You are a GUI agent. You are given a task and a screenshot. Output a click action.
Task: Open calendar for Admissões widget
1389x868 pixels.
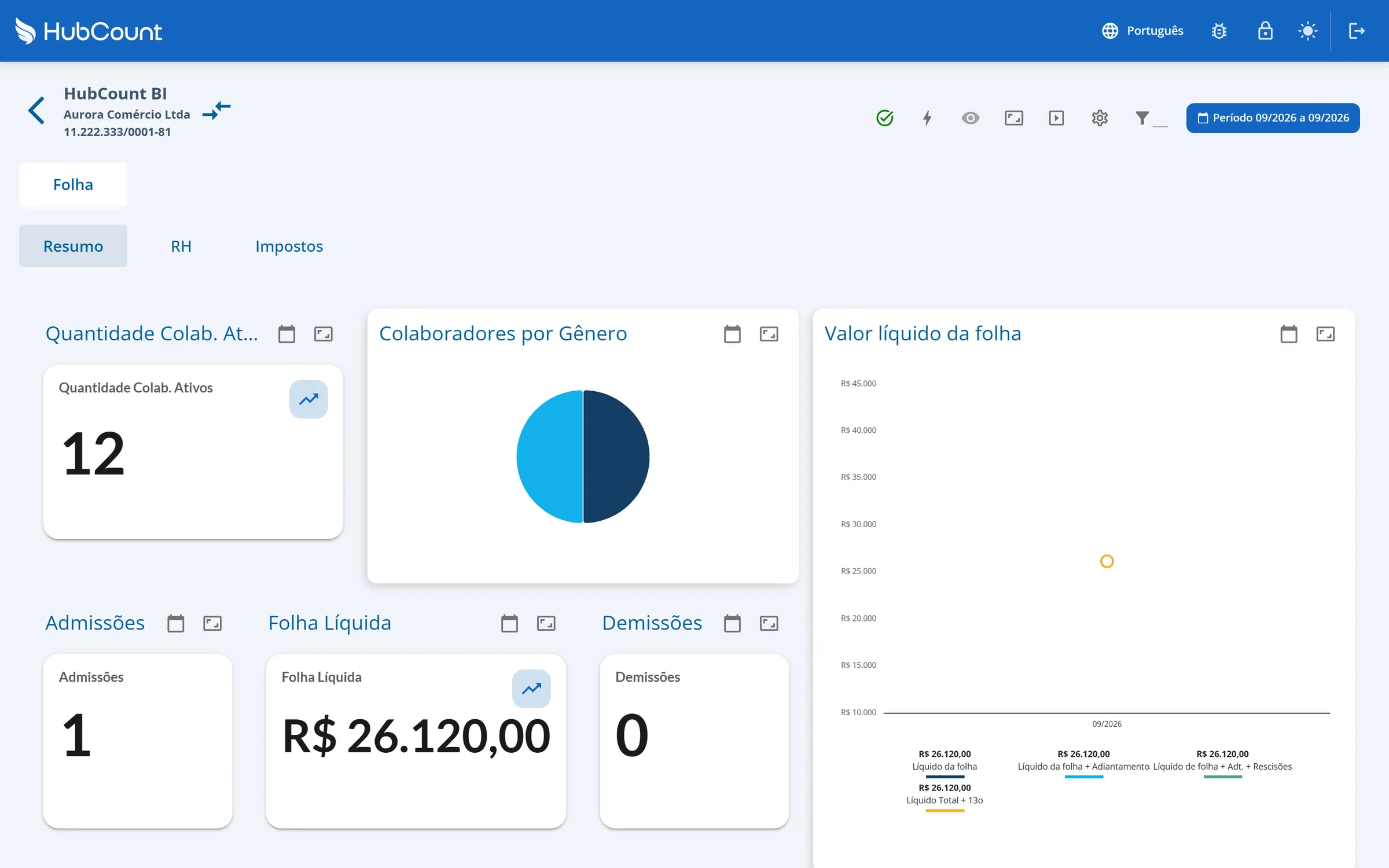tap(176, 623)
